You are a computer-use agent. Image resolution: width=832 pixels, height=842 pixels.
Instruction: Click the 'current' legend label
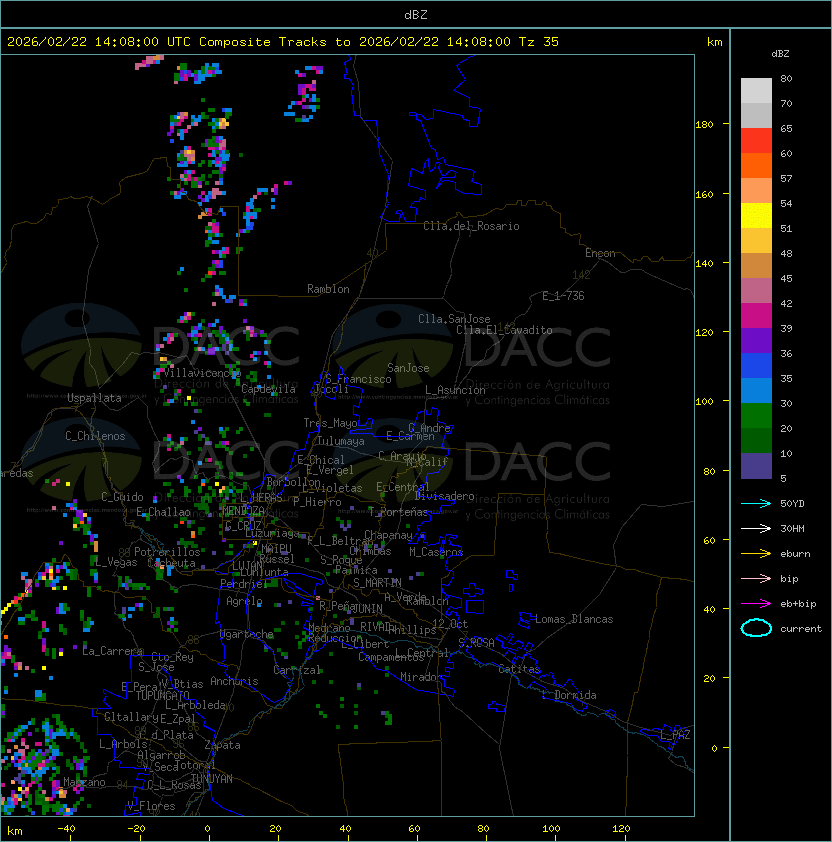tap(801, 629)
